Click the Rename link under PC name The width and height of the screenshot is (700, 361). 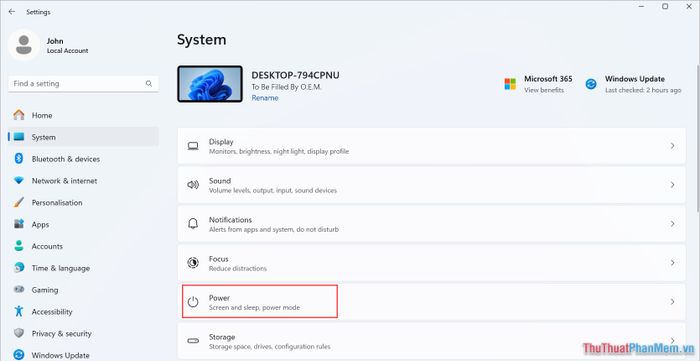point(265,98)
